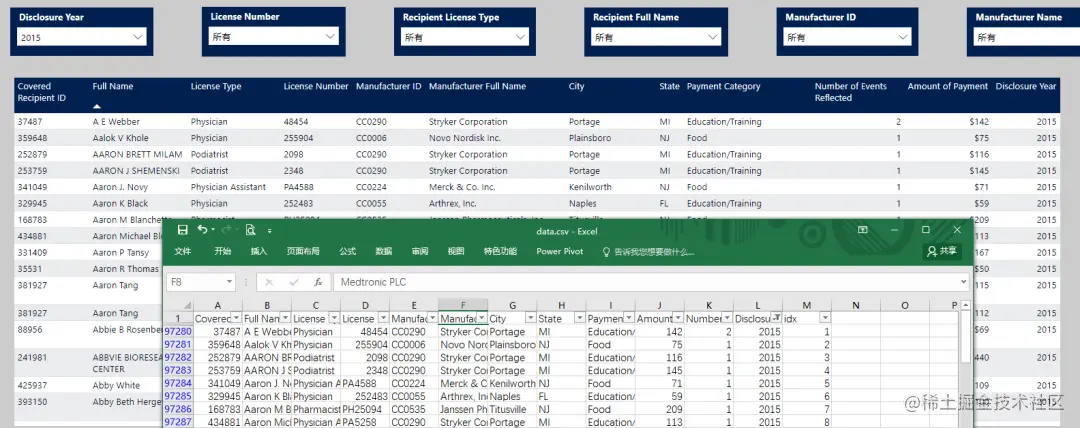Click the insert function fx icon
This screenshot has height=428, width=1080.
coord(318,283)
